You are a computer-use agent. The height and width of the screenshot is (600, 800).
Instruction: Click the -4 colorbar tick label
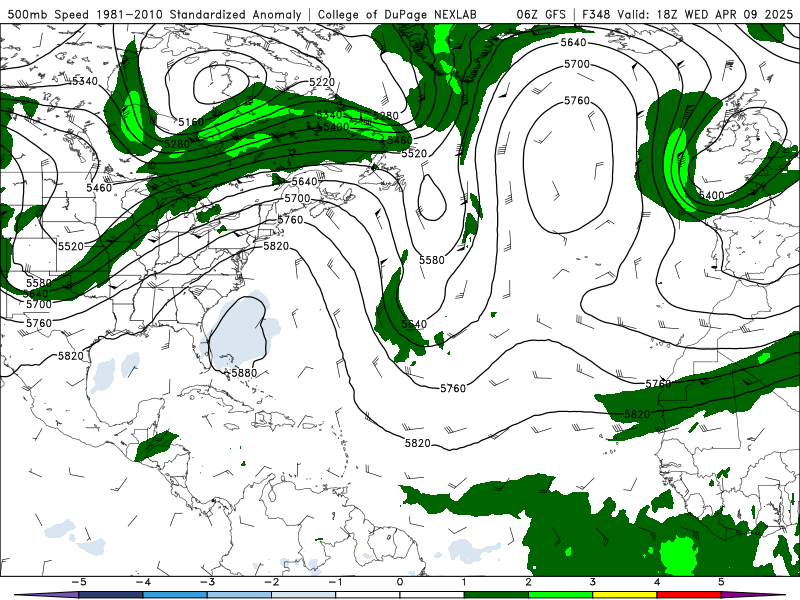(x=143, y=582)
